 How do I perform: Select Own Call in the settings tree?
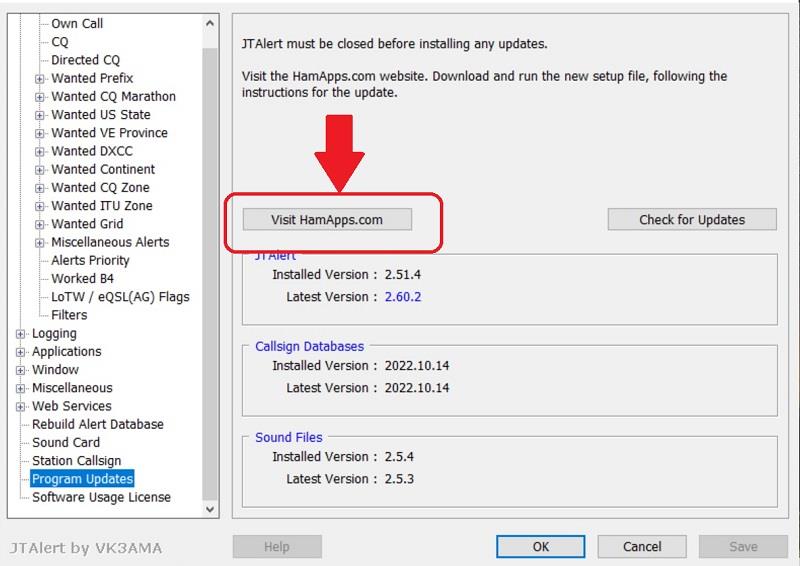point(77,23)
